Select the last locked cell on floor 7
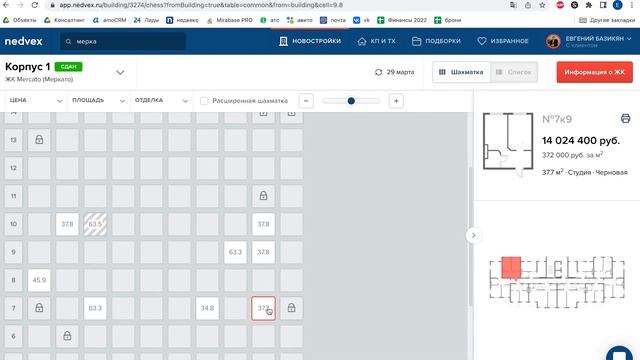This screenshot has width=640, height=360. point(291,308)
